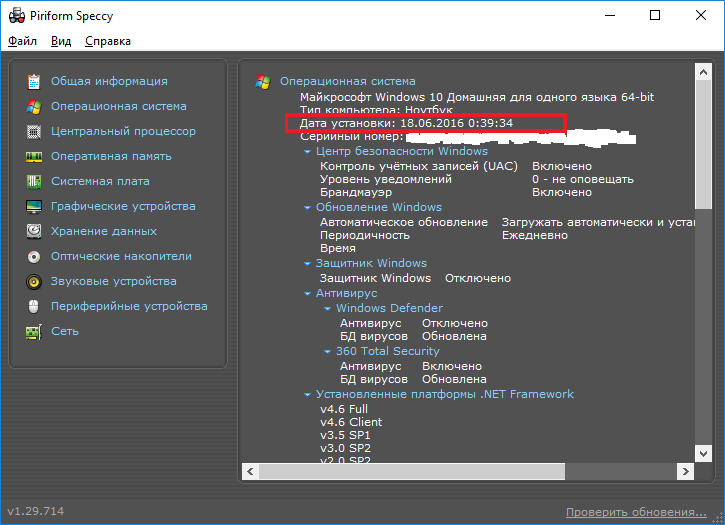Collapse the Антивирус node
Viewport: 725px width, 525px height.
tap(307, 294)
